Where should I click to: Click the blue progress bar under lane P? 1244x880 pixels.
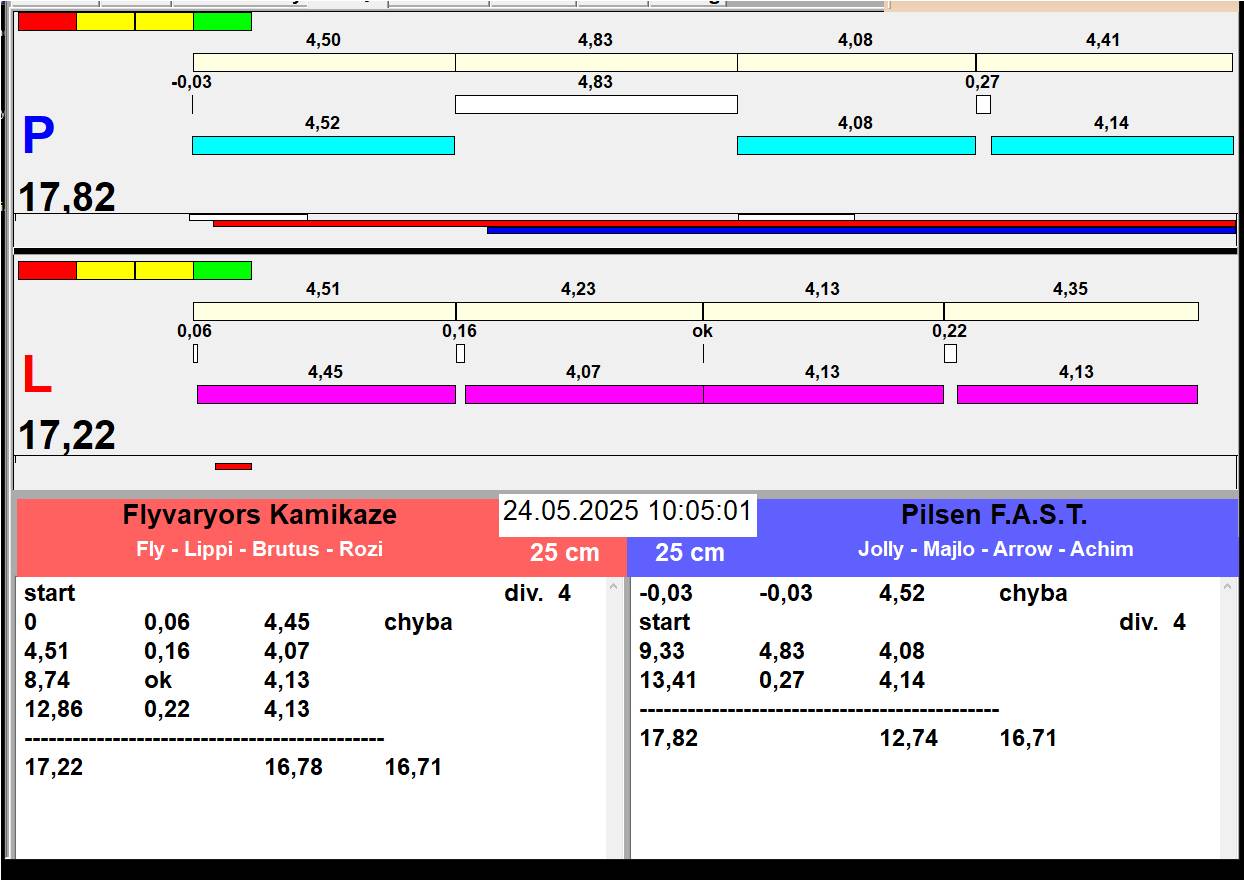(x=861, y=230)
